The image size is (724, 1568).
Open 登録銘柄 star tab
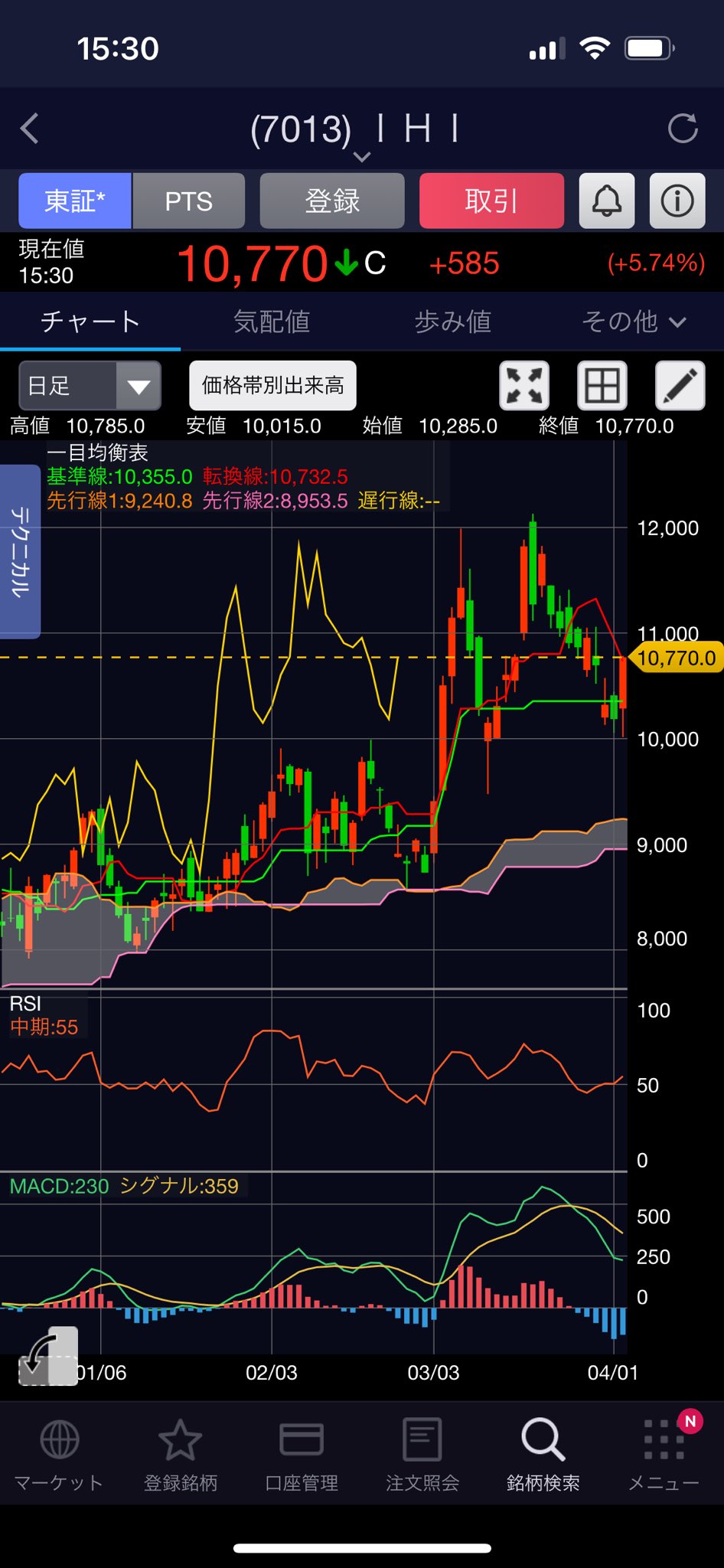tap(181, 1455)
